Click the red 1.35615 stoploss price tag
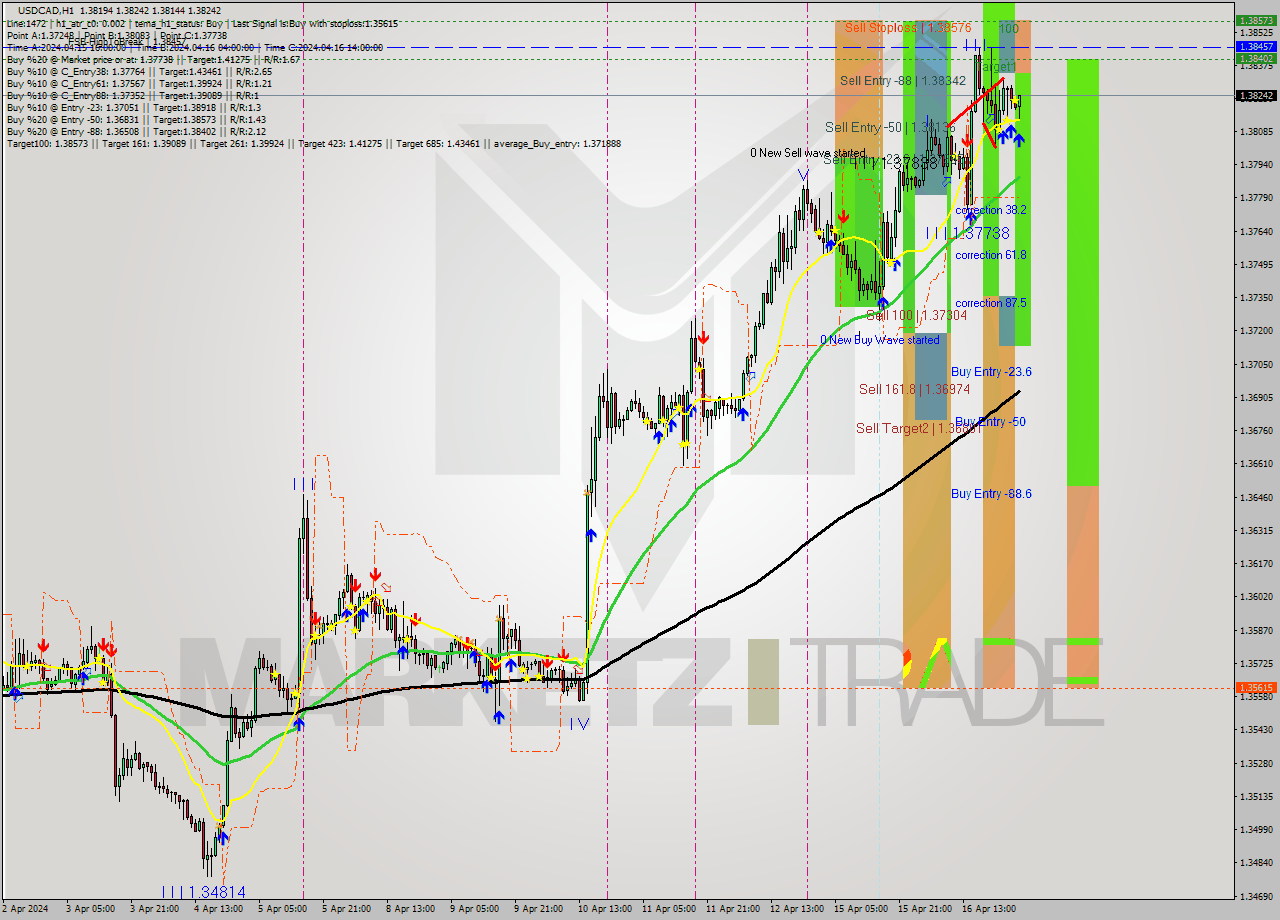 tap(1255, 687)
